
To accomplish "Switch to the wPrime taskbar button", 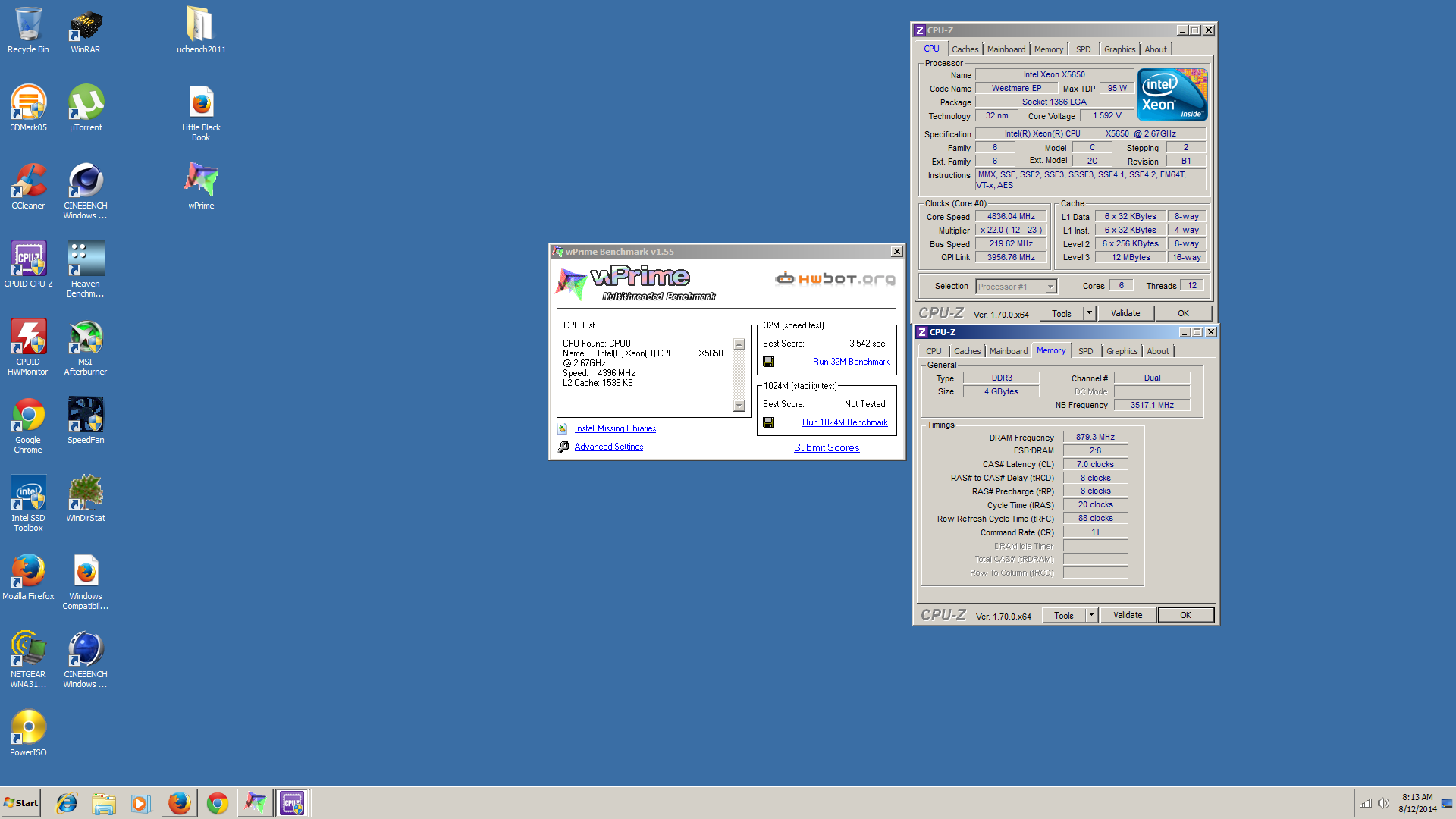I will [255, 803].
